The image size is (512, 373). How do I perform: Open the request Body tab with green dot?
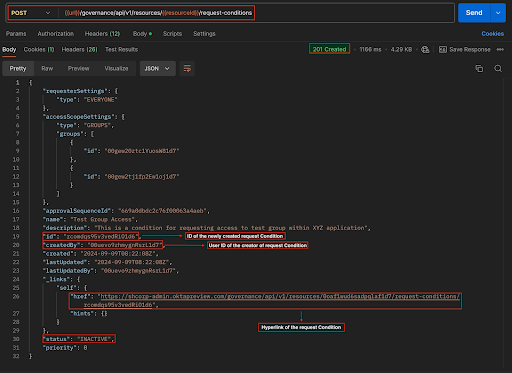coord(142,34)
